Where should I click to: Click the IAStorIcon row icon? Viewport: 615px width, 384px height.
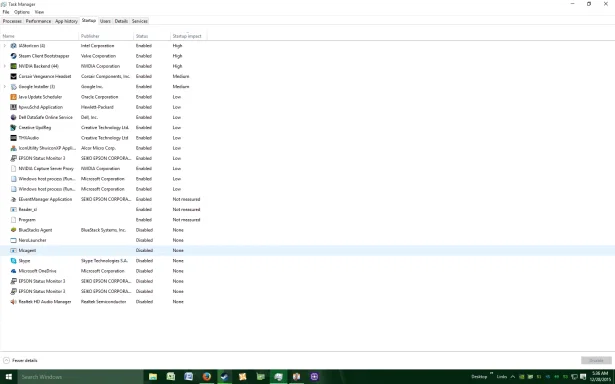[13, 45]
